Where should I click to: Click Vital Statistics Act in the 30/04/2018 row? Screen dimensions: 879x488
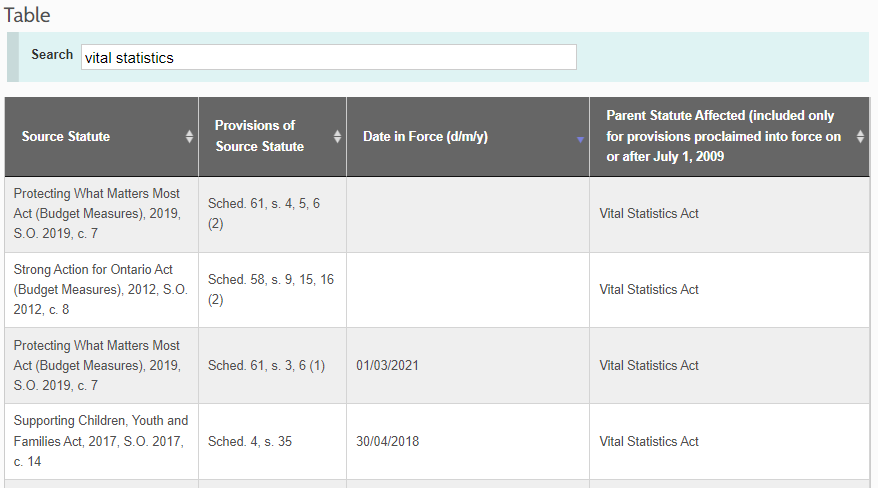tap(649, 442)
